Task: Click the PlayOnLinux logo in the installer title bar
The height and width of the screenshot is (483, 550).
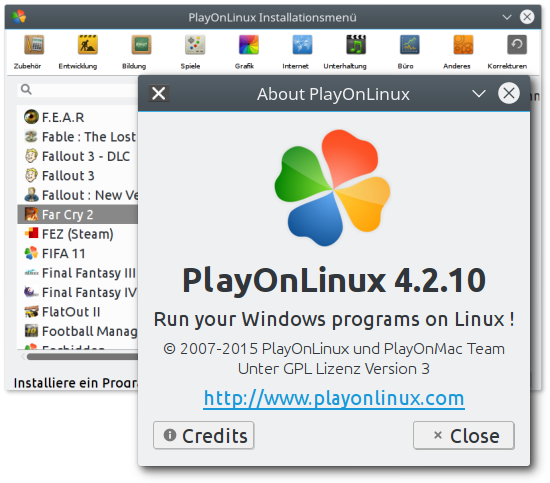Action: [x=19, y=16]
